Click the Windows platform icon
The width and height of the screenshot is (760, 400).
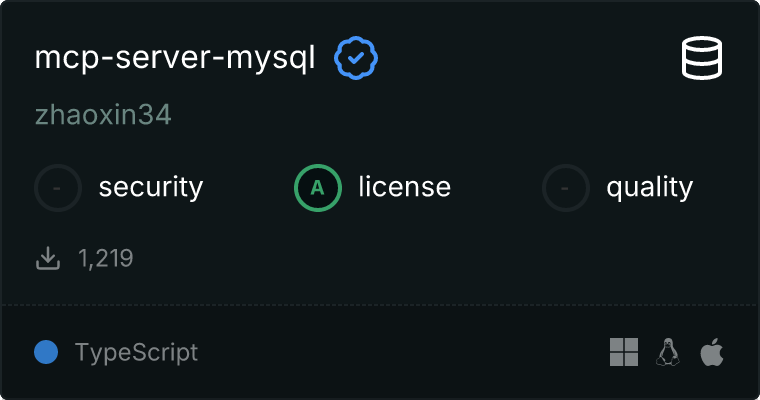click(x=624, y=352)
